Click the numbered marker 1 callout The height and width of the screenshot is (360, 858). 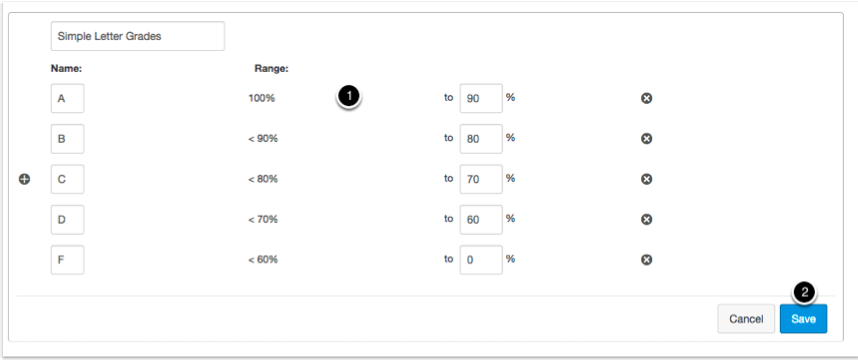(349, 96)
